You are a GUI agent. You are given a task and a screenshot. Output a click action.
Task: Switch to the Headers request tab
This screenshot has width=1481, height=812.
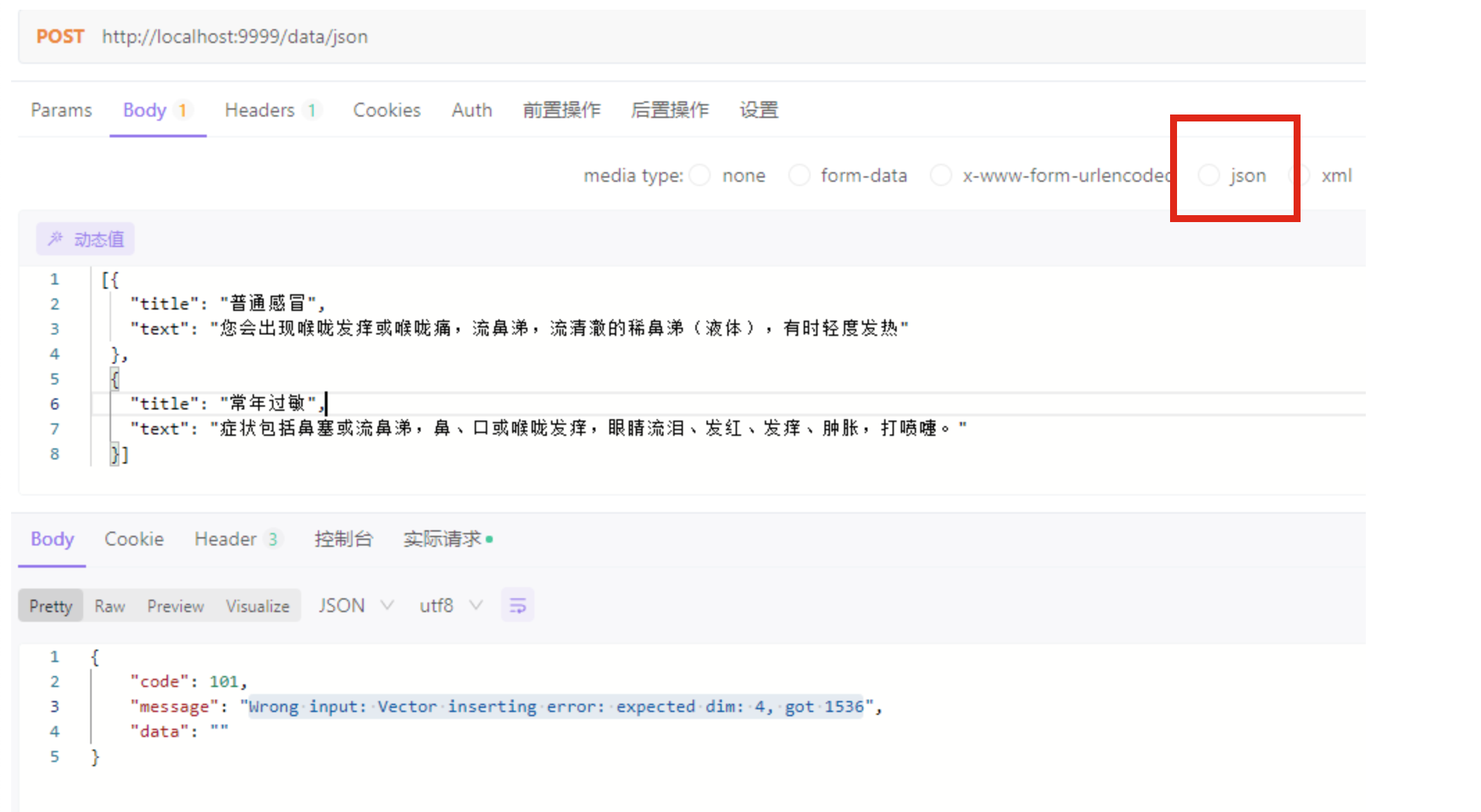[260, 110]
